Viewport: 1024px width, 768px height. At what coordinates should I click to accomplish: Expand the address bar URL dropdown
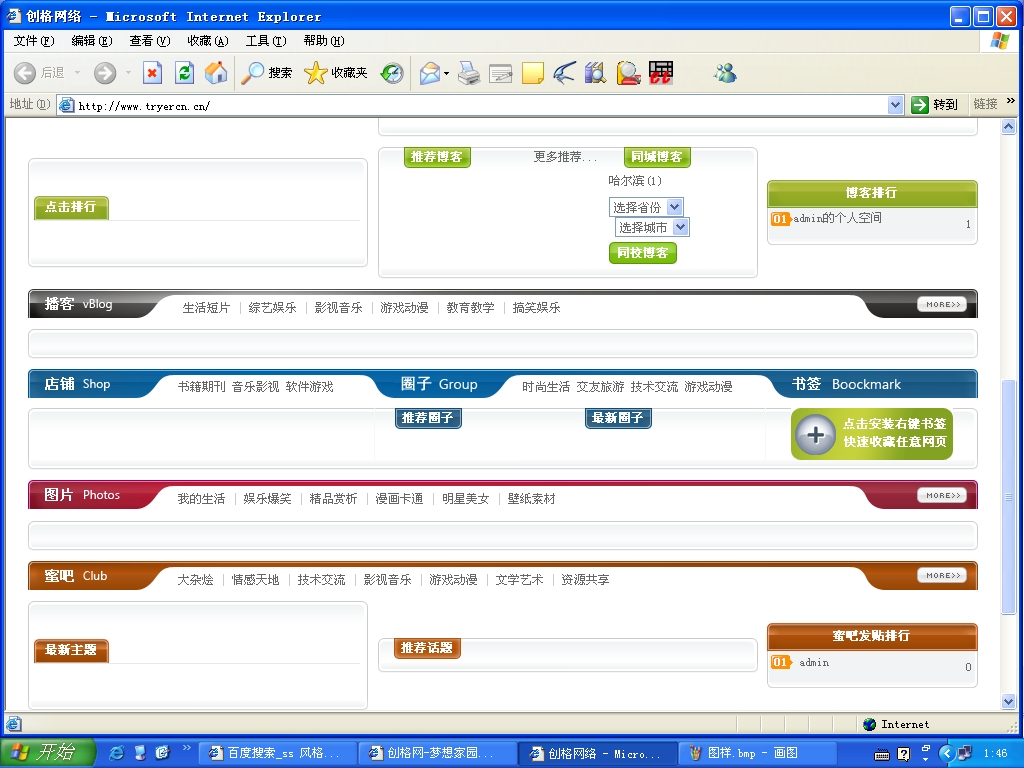(895, 104)
